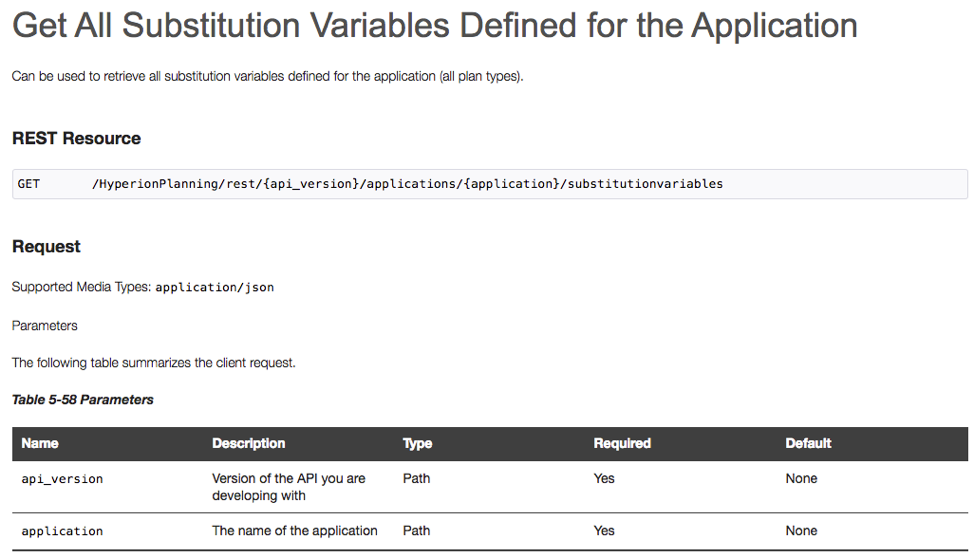975x559 pixels.
Task: Click the application/json media type text
Action: coord(214,287)
